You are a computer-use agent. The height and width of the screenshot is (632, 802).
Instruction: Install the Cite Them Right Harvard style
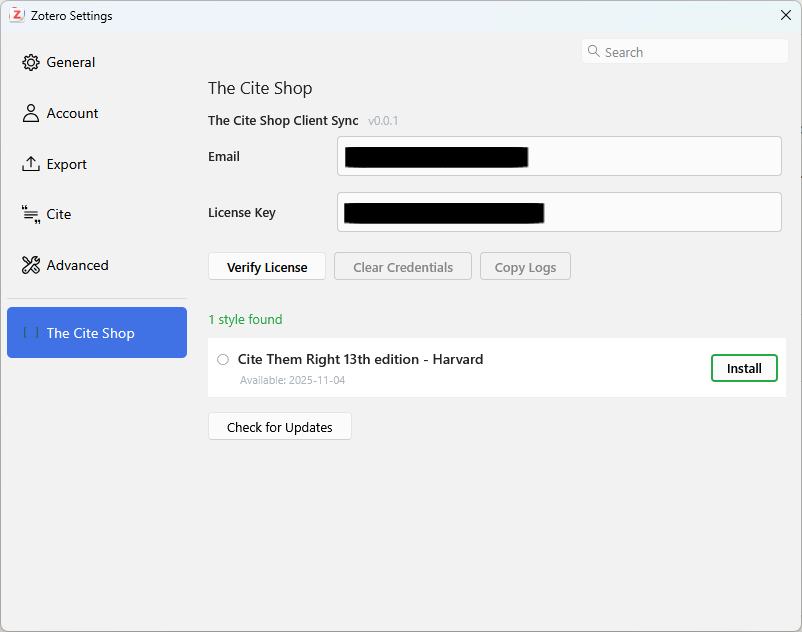[744, 368]
